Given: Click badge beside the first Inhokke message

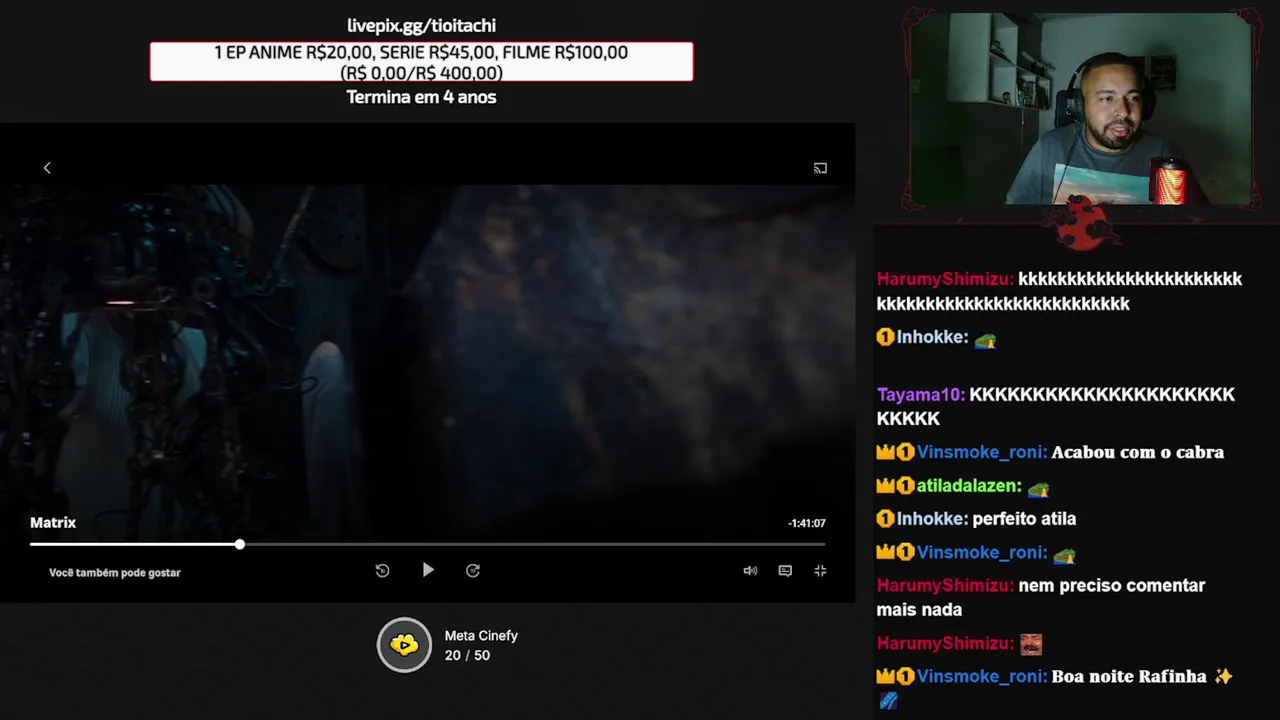Looking at the screenshot, I should coord(885,338).
